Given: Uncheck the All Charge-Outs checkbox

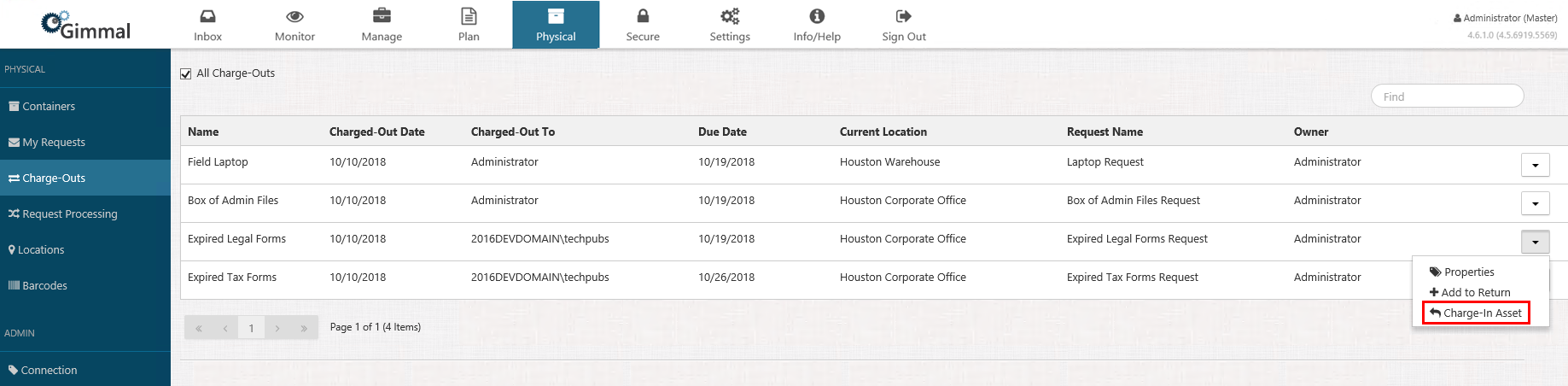Looking at the screenshot, I should (186, 74).
